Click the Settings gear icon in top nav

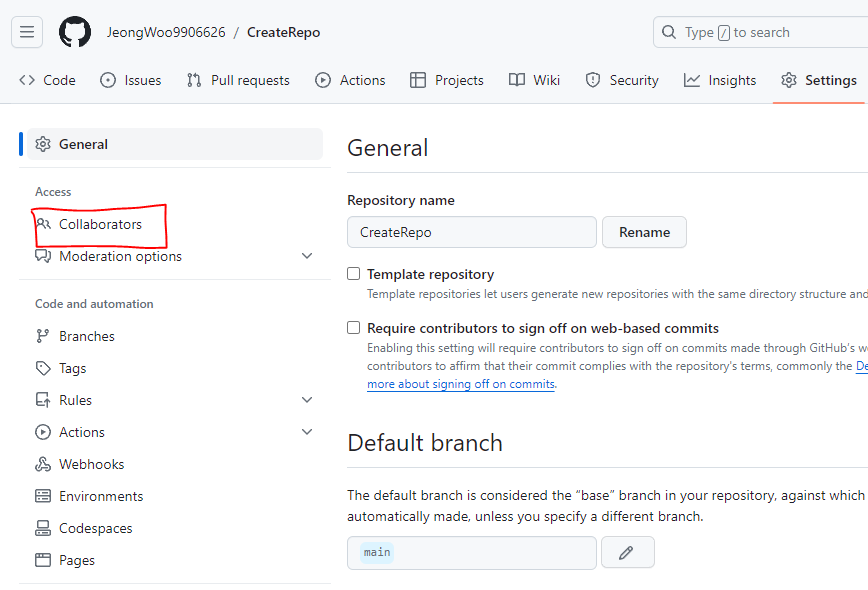point(789,80)
